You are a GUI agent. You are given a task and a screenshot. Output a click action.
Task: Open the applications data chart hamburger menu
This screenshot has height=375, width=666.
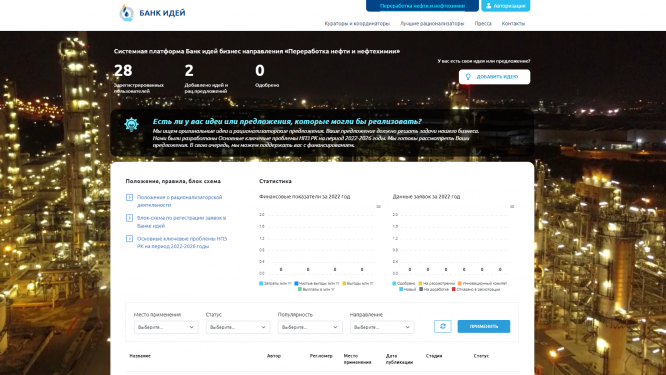[512, 207]
